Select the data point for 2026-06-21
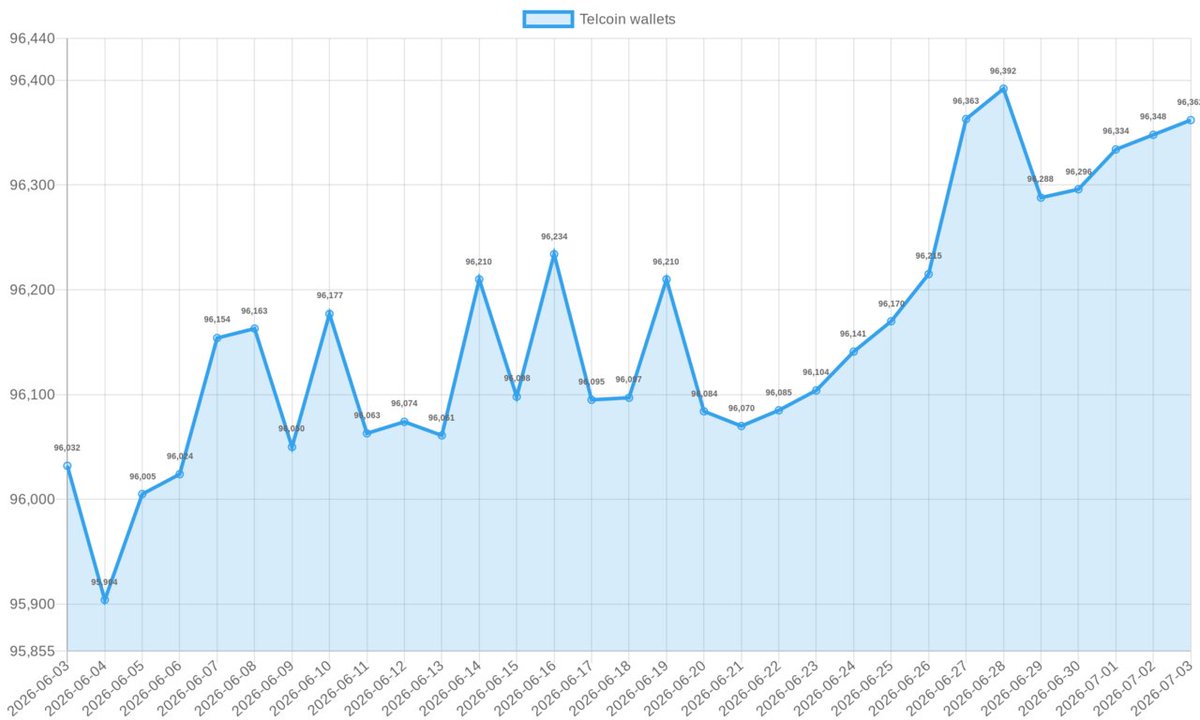 [741, 426]
